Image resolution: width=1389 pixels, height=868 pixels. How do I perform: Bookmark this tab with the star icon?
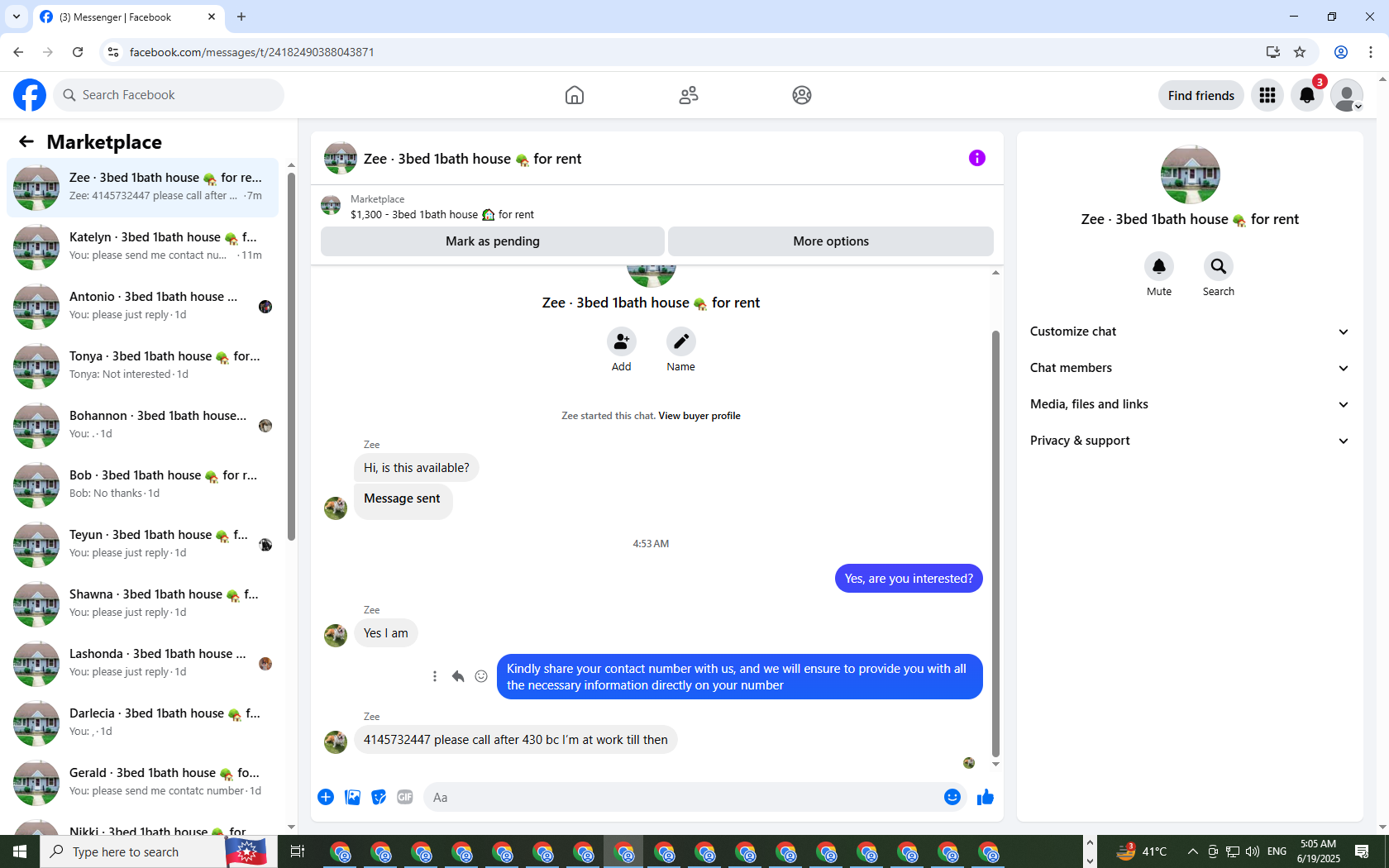pyautogui.click(x=1300, y=52)
